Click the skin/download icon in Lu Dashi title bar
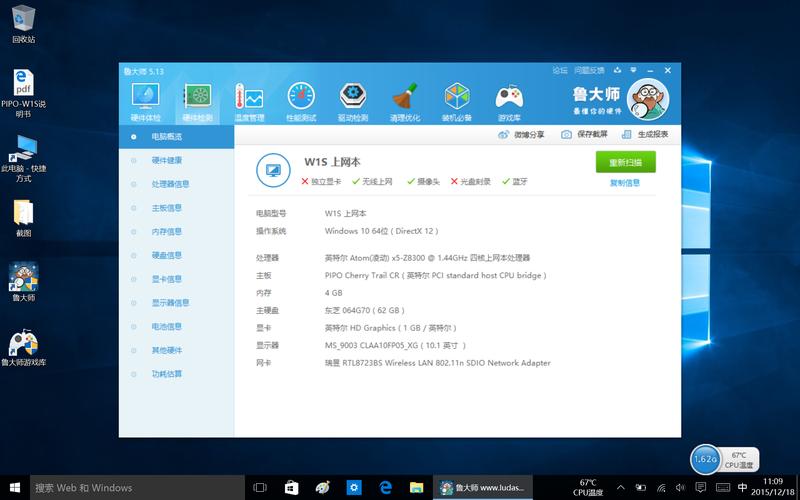The image size is (800, 500). (x=618, y=70)
